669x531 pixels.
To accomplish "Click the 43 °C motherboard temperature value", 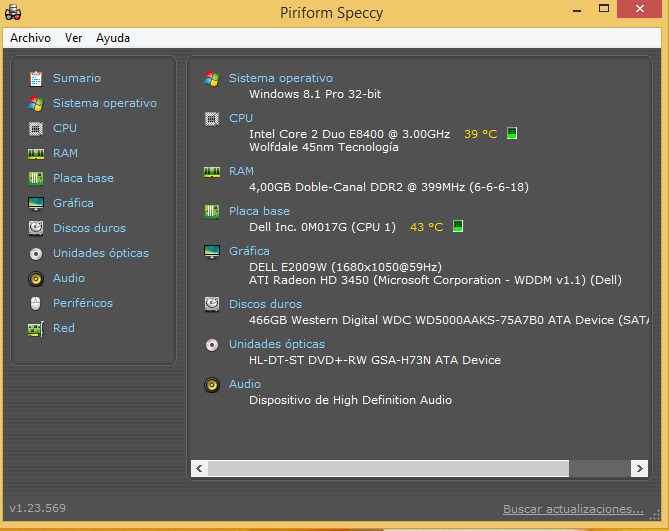I will pyautogui.click(x=427, y=227).
